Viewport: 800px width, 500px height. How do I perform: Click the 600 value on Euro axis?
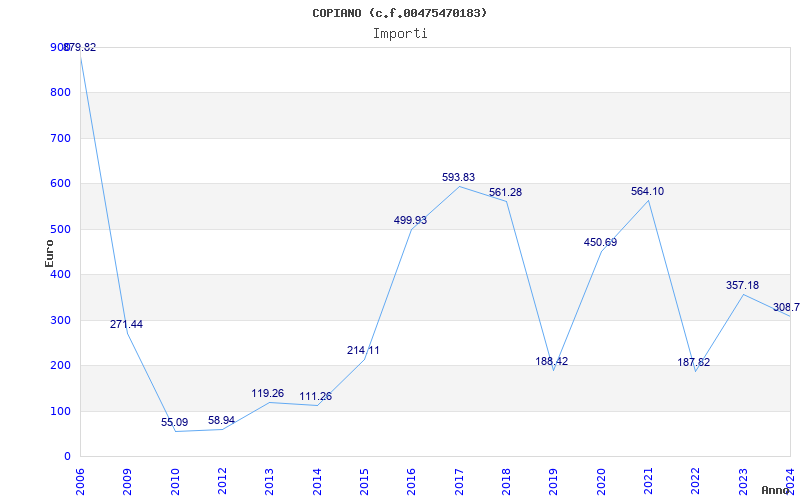[x=60, y=184]
